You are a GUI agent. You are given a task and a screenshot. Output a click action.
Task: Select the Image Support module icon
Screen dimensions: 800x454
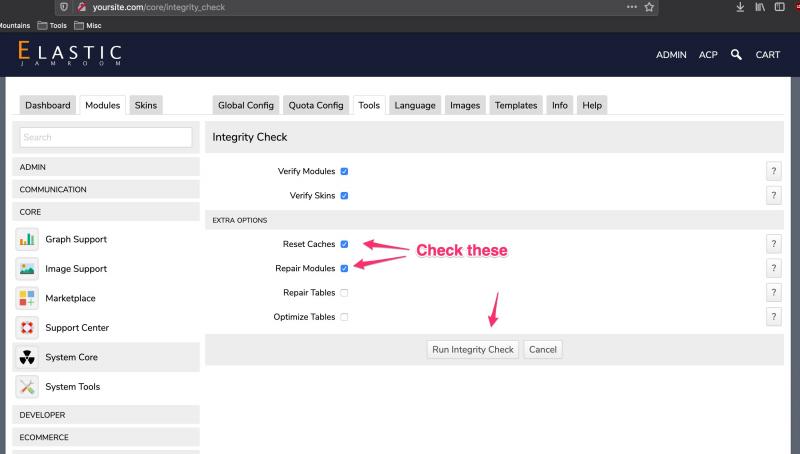point(28,269)
